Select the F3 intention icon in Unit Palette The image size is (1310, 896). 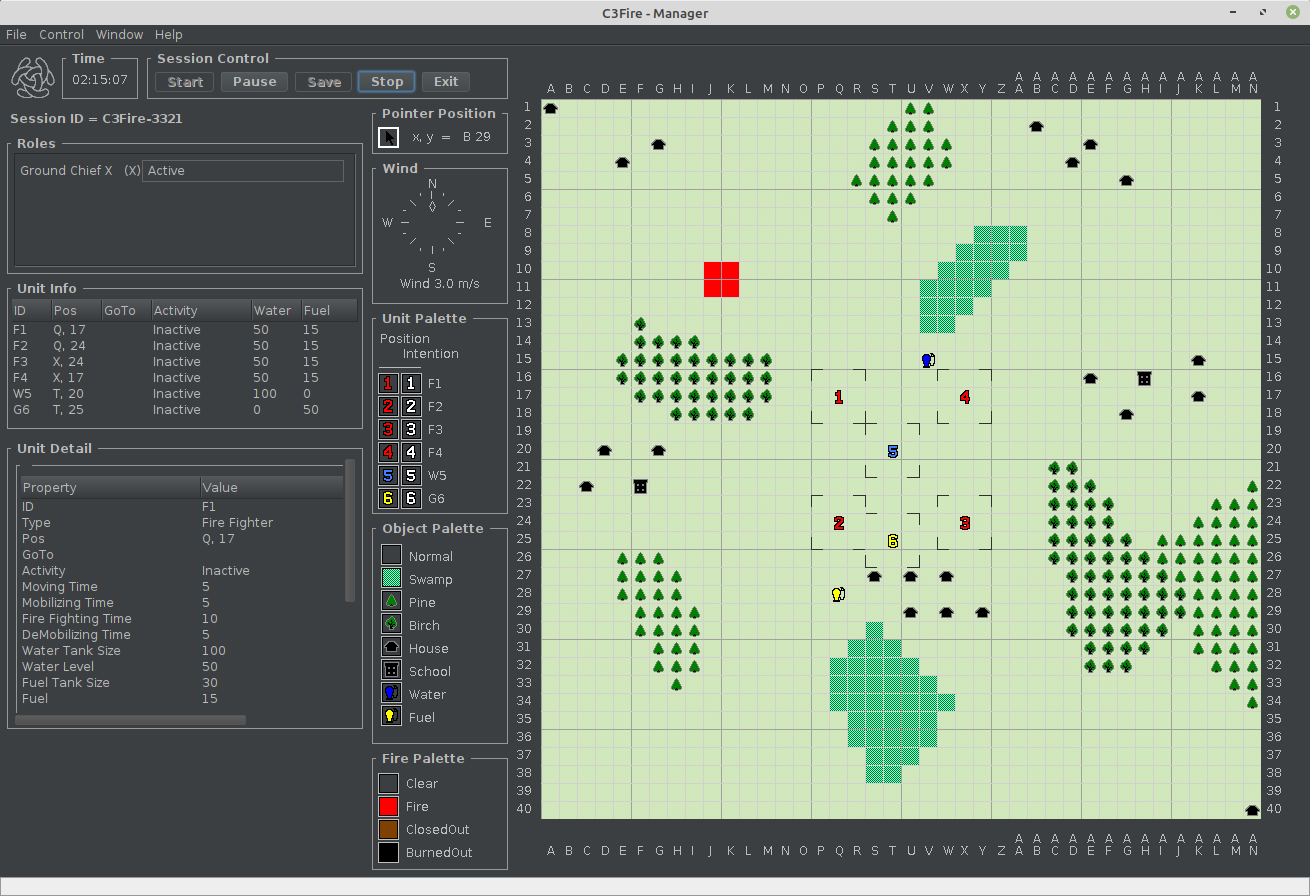click(411, 429)
